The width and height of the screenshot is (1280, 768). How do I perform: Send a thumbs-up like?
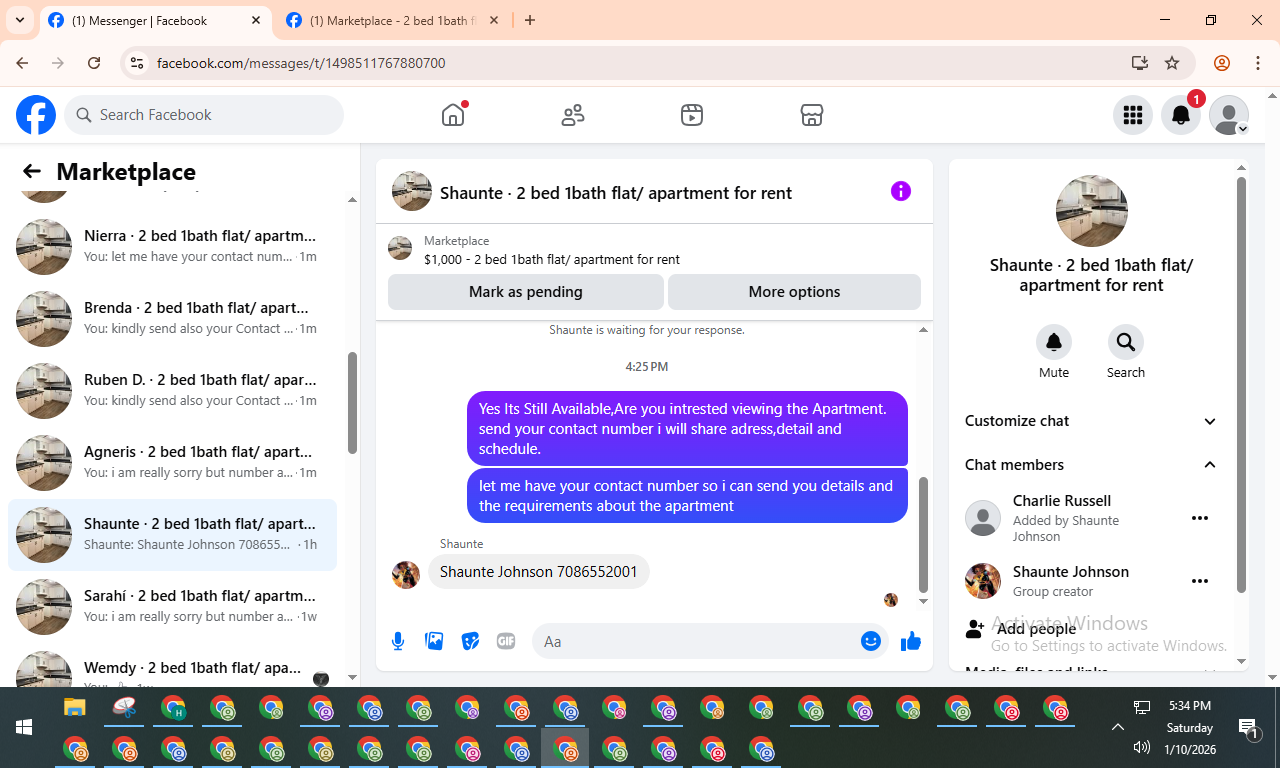coord(911,641)
